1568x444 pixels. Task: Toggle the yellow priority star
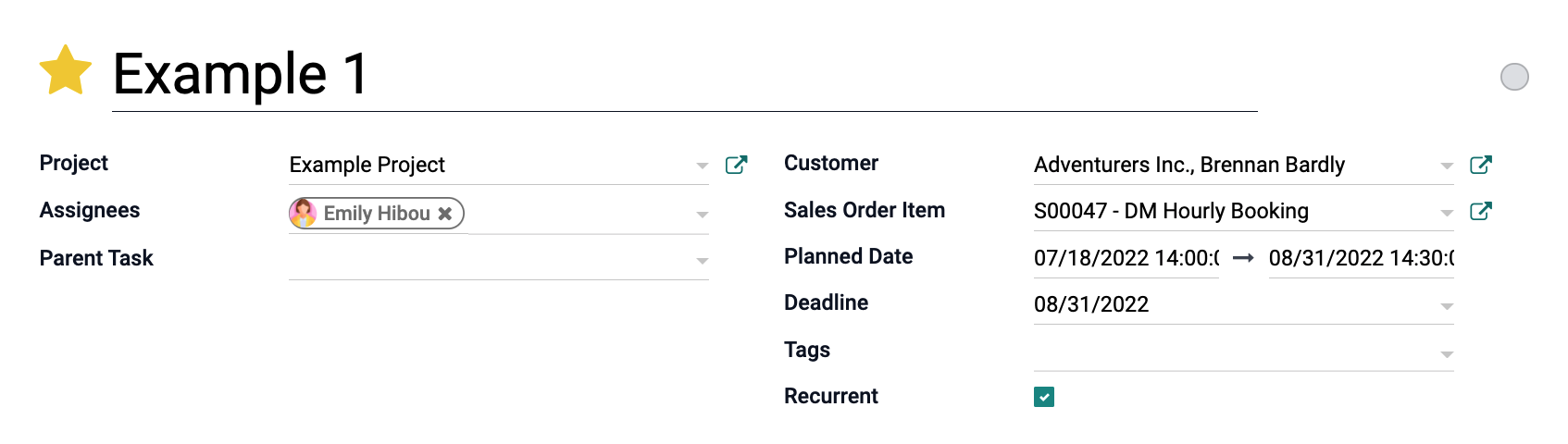click(66, 70)
